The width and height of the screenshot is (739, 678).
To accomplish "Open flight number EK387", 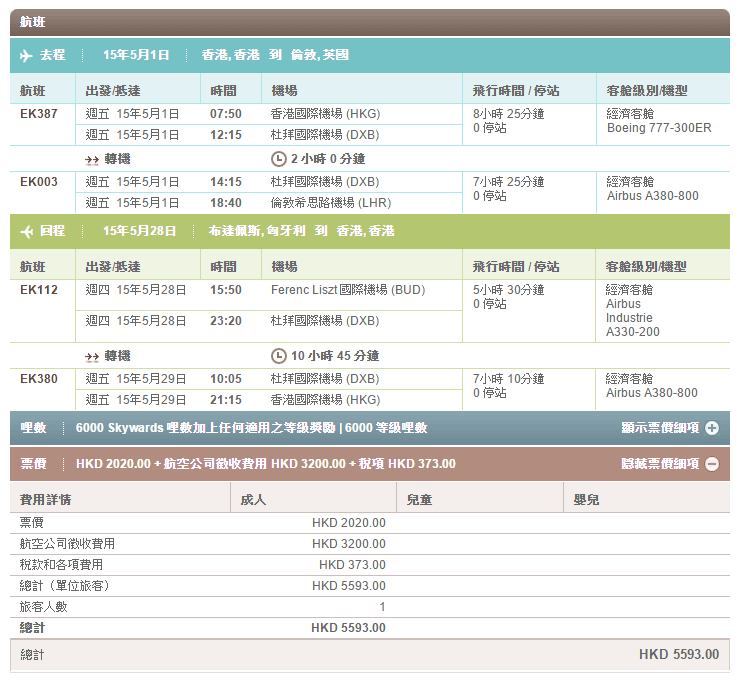I will tap(39, 113).
